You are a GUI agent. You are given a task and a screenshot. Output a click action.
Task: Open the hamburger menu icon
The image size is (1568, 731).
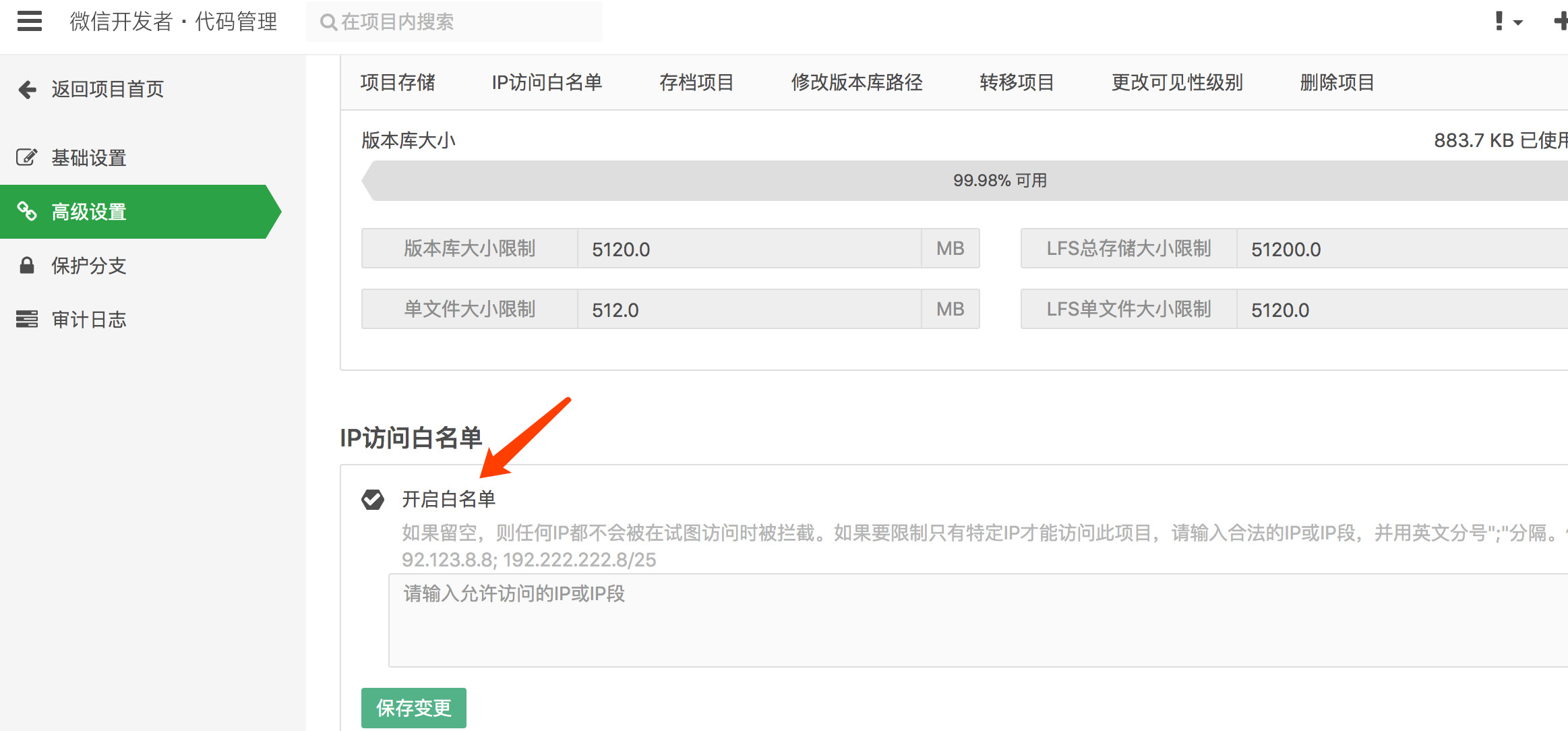click(x=29, y=21)
